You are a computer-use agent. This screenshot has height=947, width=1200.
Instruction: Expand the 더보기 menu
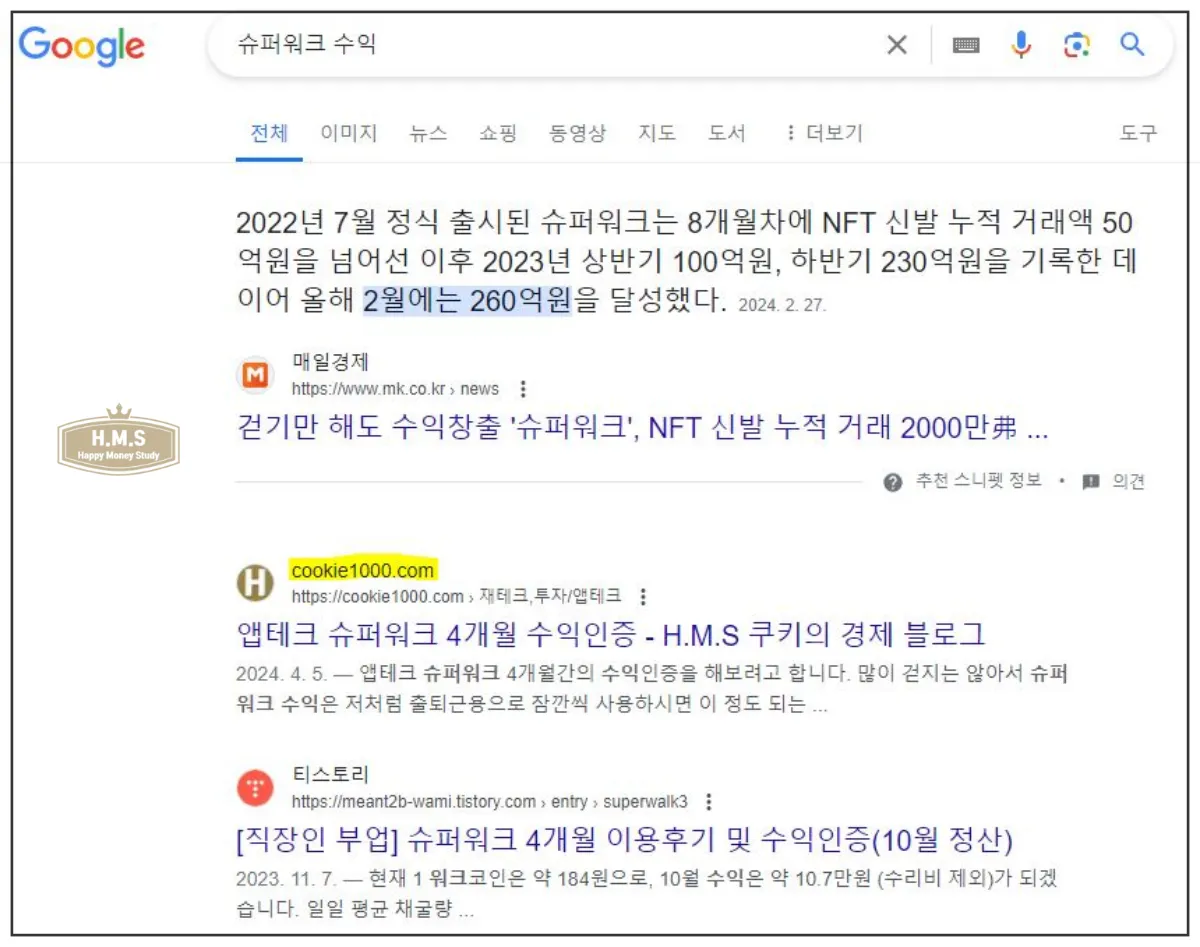(x=824, y=133)
